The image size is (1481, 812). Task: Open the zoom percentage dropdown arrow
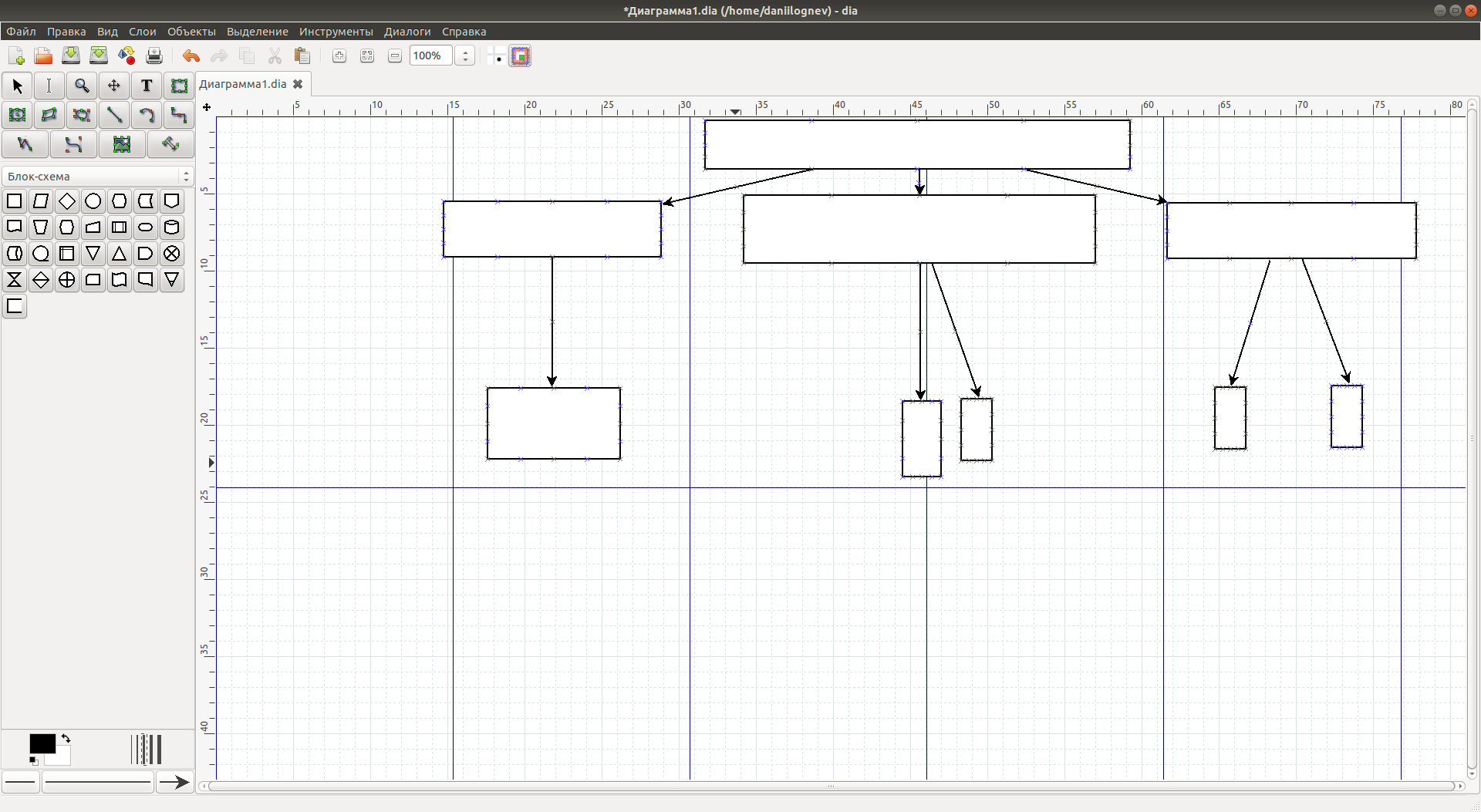tap(465, 56)
